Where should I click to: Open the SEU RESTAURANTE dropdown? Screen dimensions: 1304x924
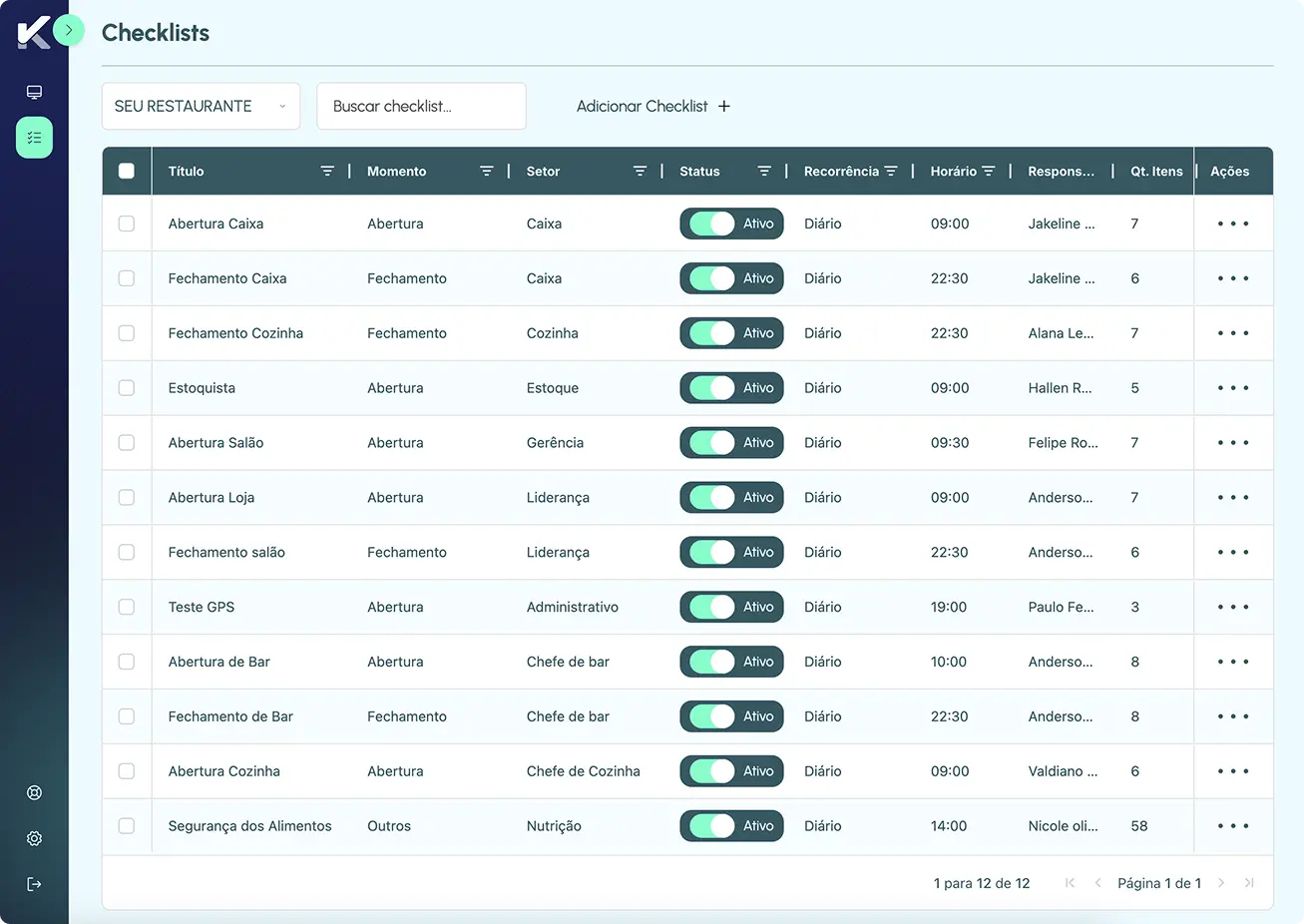point(201,106)
